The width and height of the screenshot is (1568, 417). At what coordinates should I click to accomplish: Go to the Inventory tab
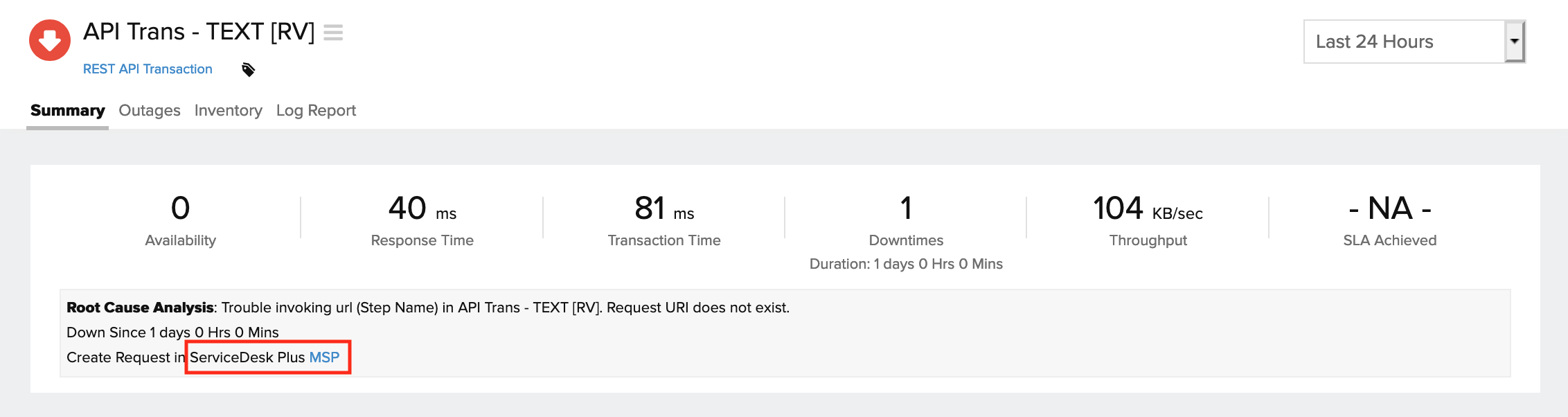[x=228, y=111]
